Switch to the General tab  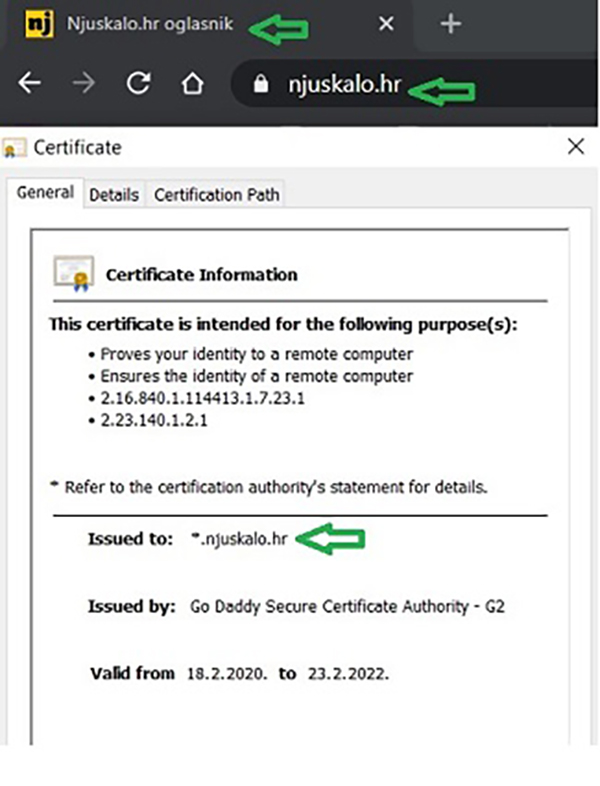(x=45, y=192)
